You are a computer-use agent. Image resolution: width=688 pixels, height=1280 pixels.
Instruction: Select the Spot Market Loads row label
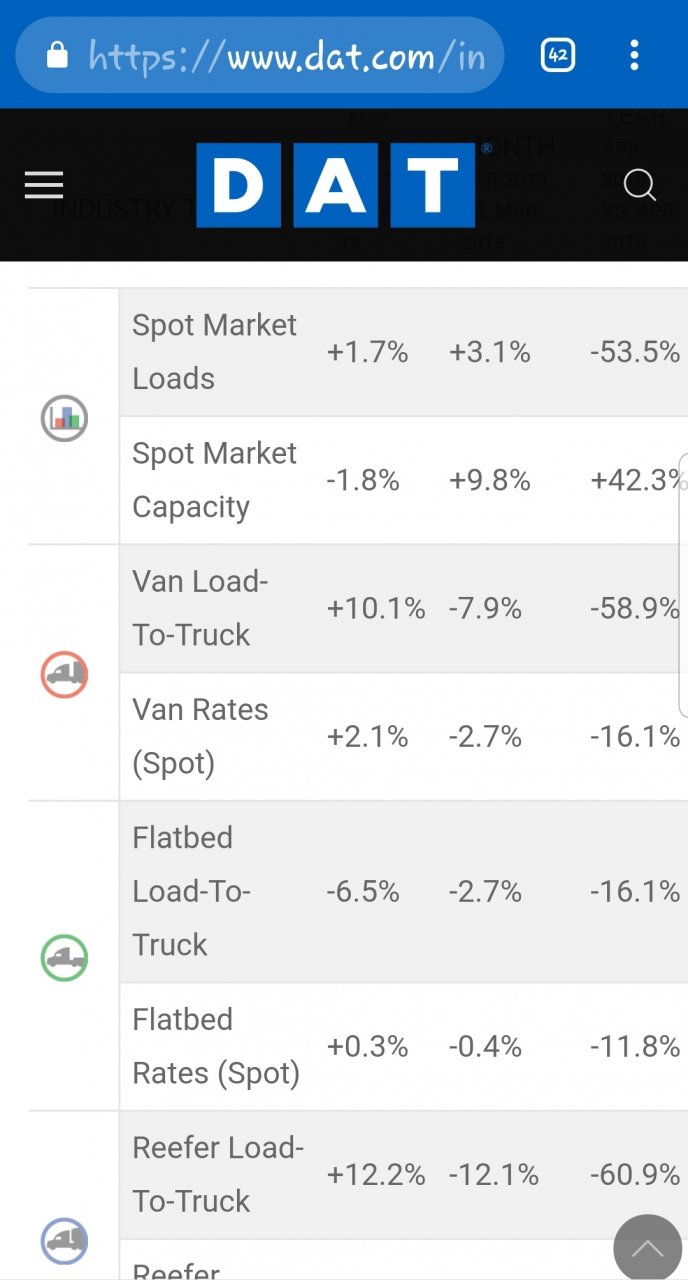[214, 352]
